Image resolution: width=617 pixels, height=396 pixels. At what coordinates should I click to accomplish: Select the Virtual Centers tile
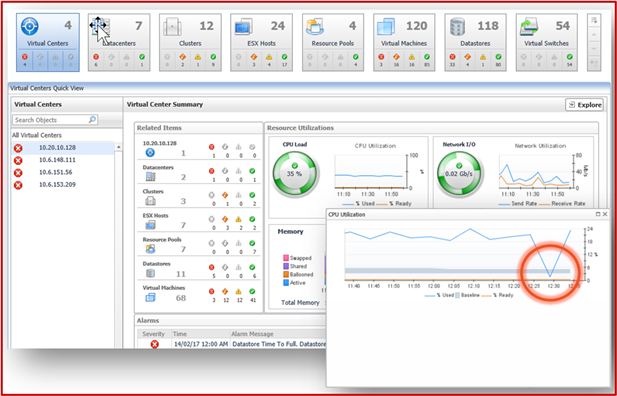coord(48,43)
